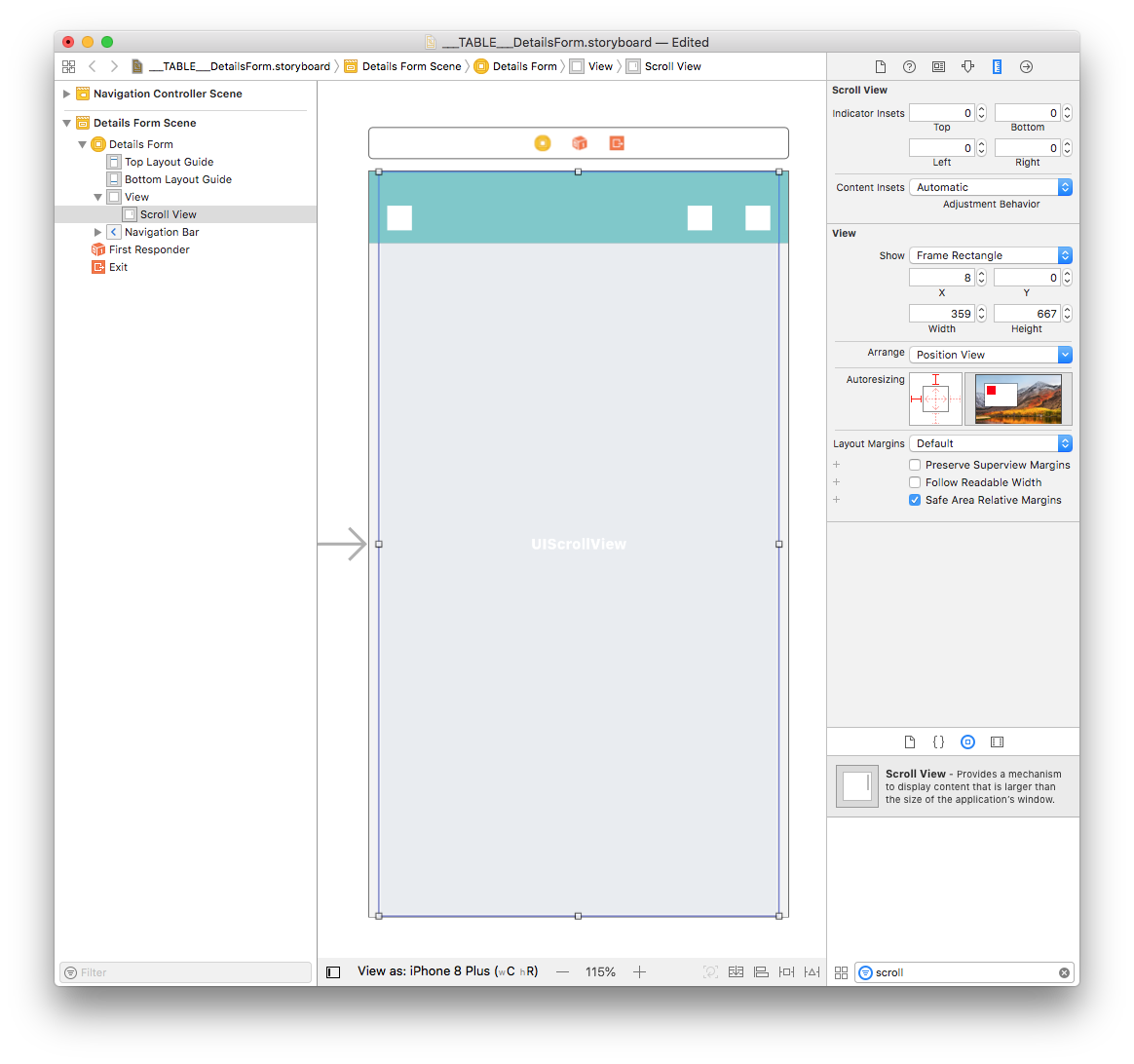This screenshot has width=1134, height=1064.
Task: Open the File inspector tab
Action: (x=880, y=66)
